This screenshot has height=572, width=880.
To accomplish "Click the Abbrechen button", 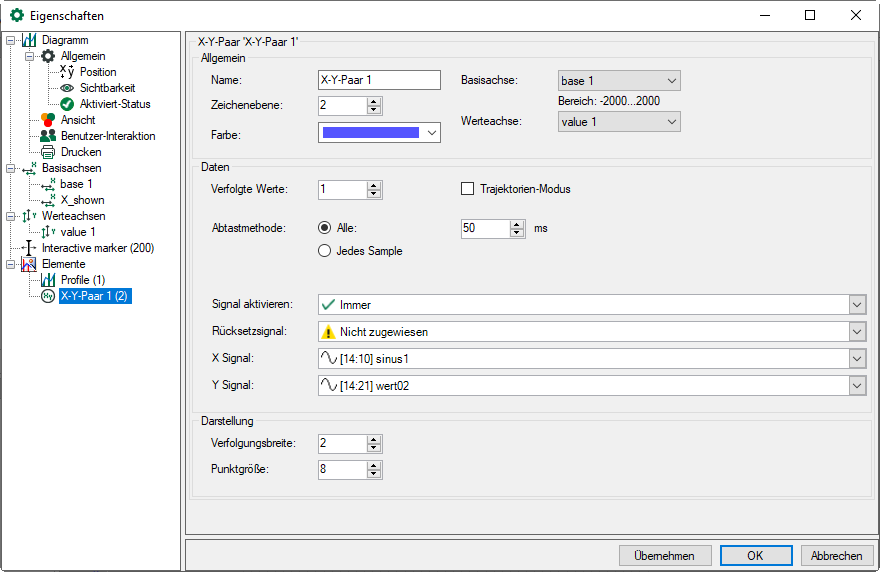I will pyautogui.click(x=837, y=556).
